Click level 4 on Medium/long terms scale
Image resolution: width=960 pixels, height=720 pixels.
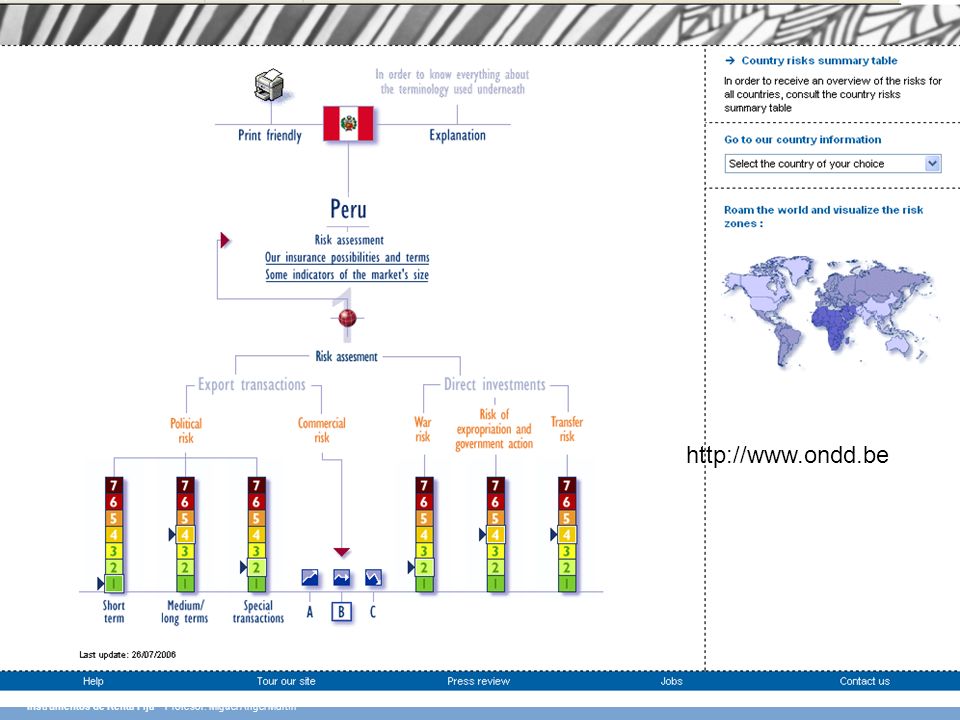(x=186, y=534)
